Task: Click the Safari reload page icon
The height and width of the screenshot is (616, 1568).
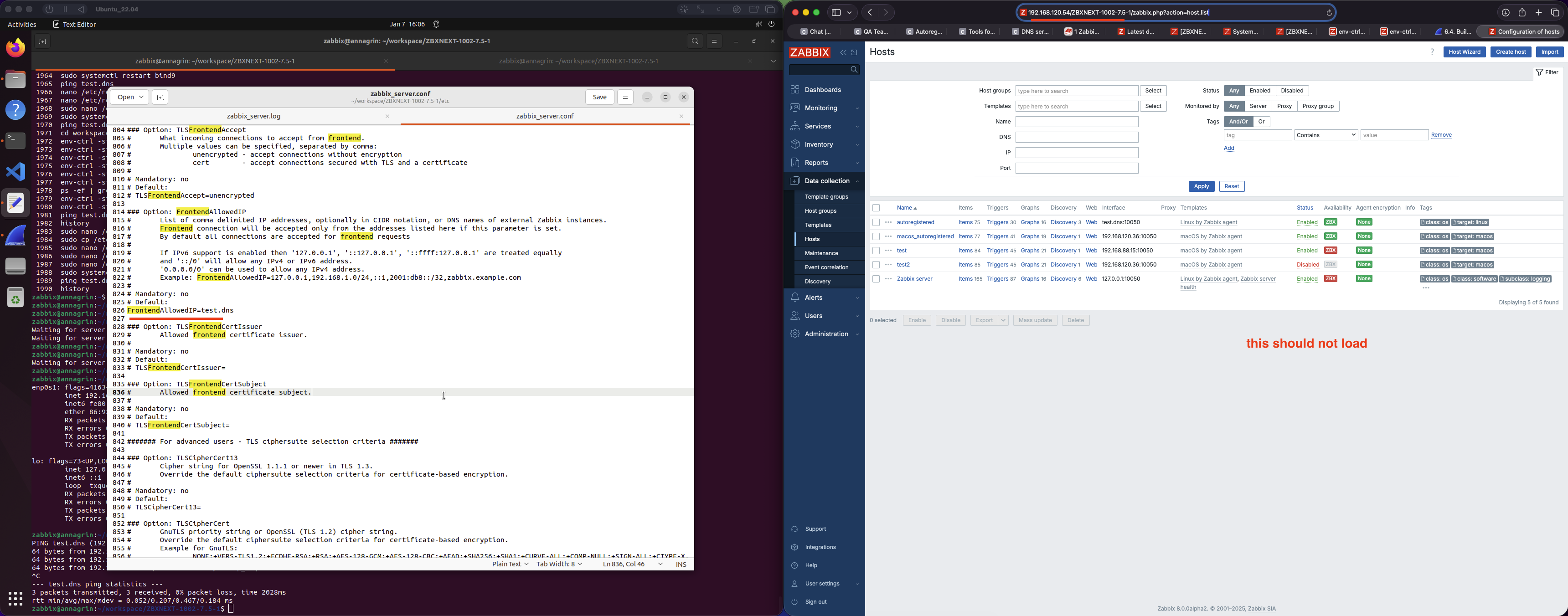Action: [x=1330, y=13]
